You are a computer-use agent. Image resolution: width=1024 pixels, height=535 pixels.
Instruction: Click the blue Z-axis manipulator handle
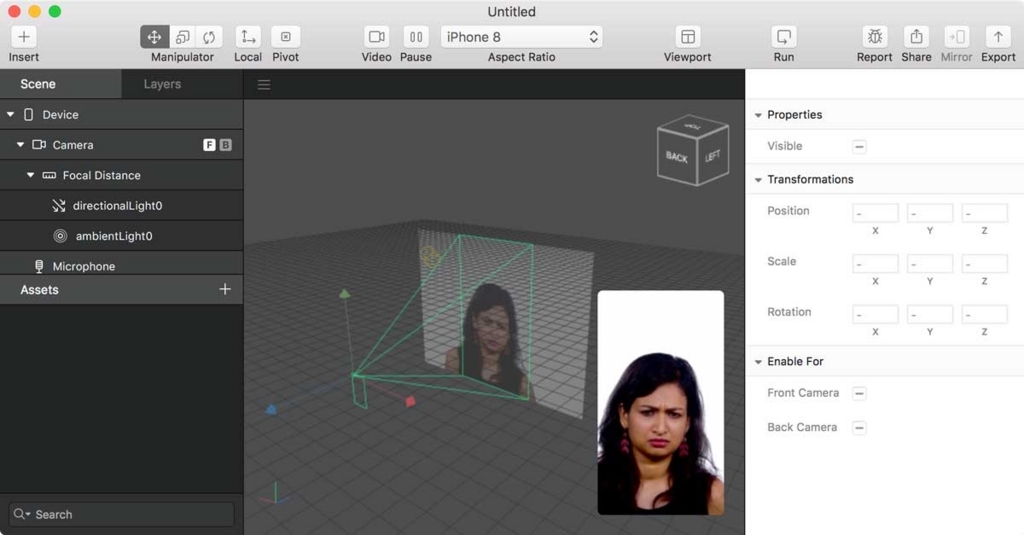(x=271, y=410)
